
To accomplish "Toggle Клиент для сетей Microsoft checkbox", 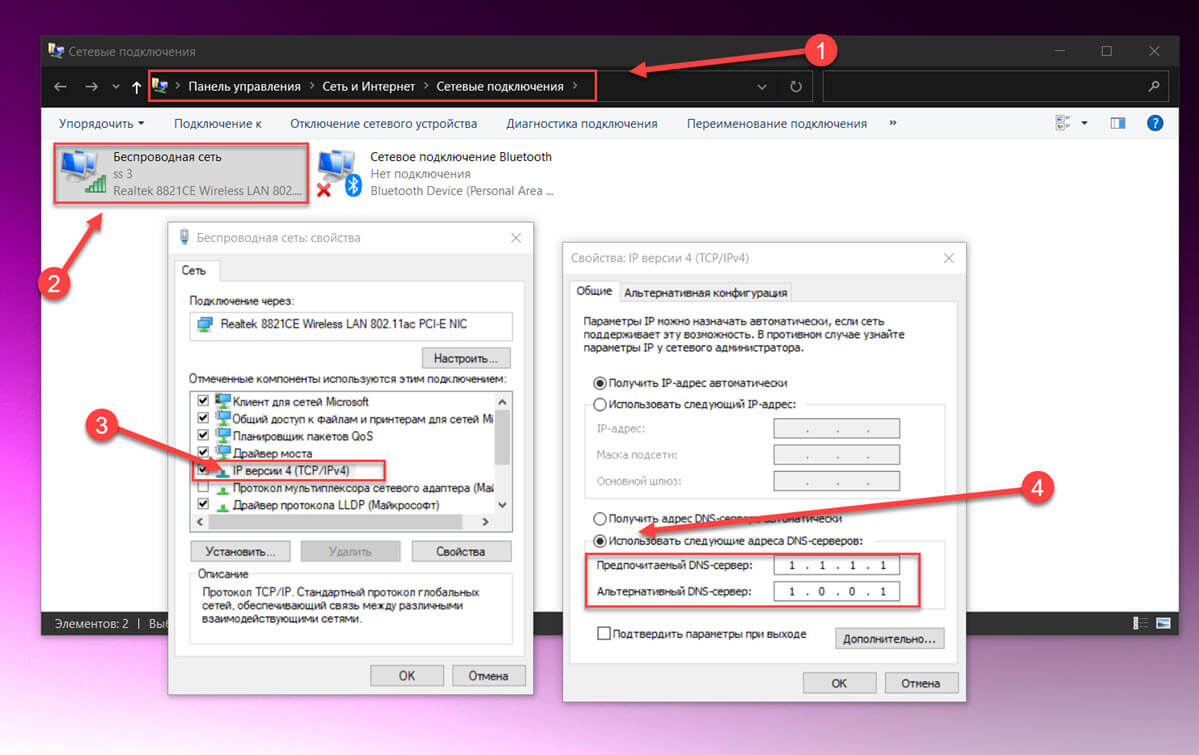I will (x=203, y=401).
